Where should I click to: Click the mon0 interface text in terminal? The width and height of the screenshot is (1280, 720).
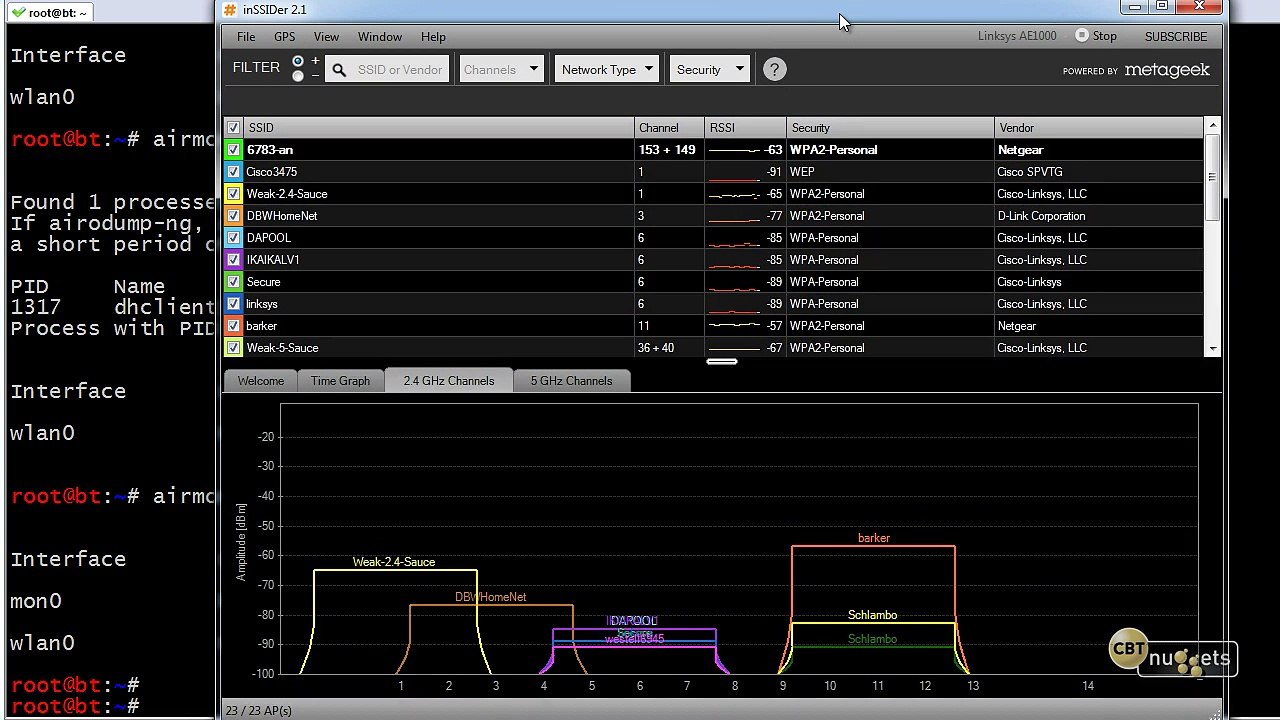pyautogui.click(x=36, y=601)
